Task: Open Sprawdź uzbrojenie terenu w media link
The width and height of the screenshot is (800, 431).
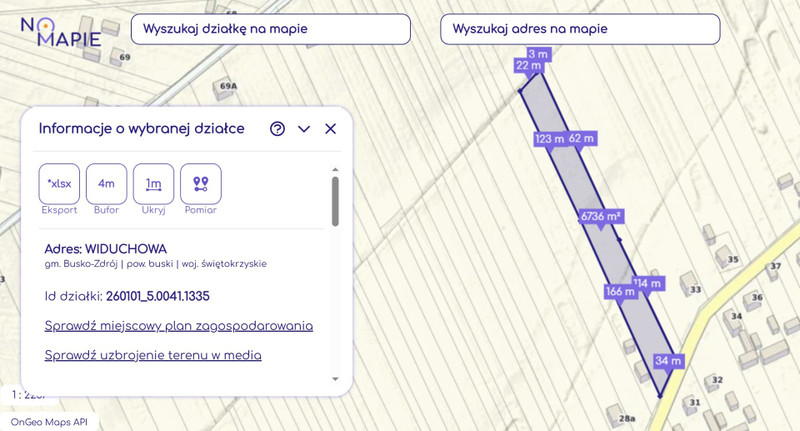Action: 153,355
